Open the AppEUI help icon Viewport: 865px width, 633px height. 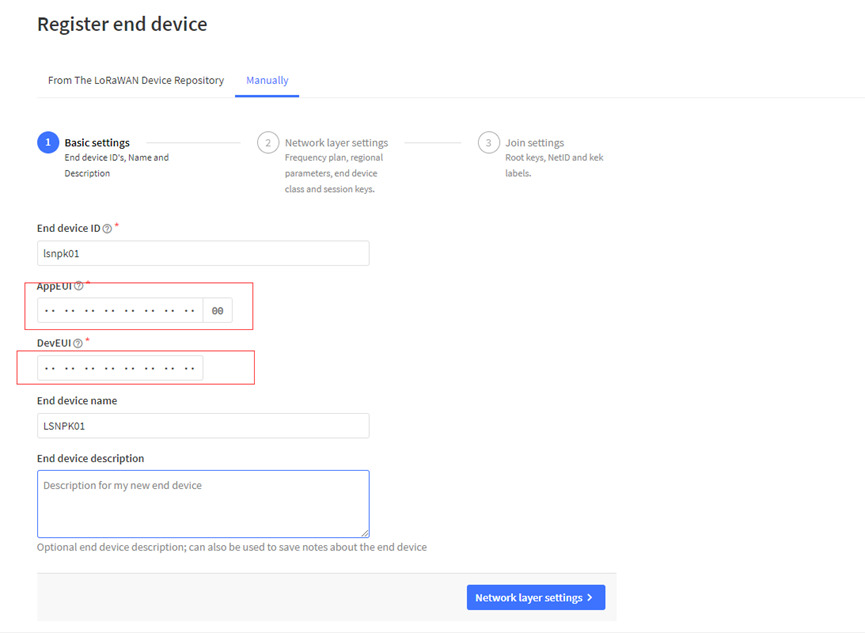[x=79, y=286]
